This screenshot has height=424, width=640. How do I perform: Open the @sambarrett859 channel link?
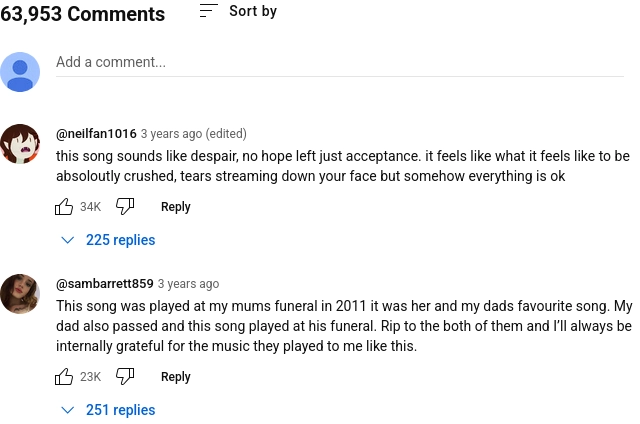tap(104, 283)
